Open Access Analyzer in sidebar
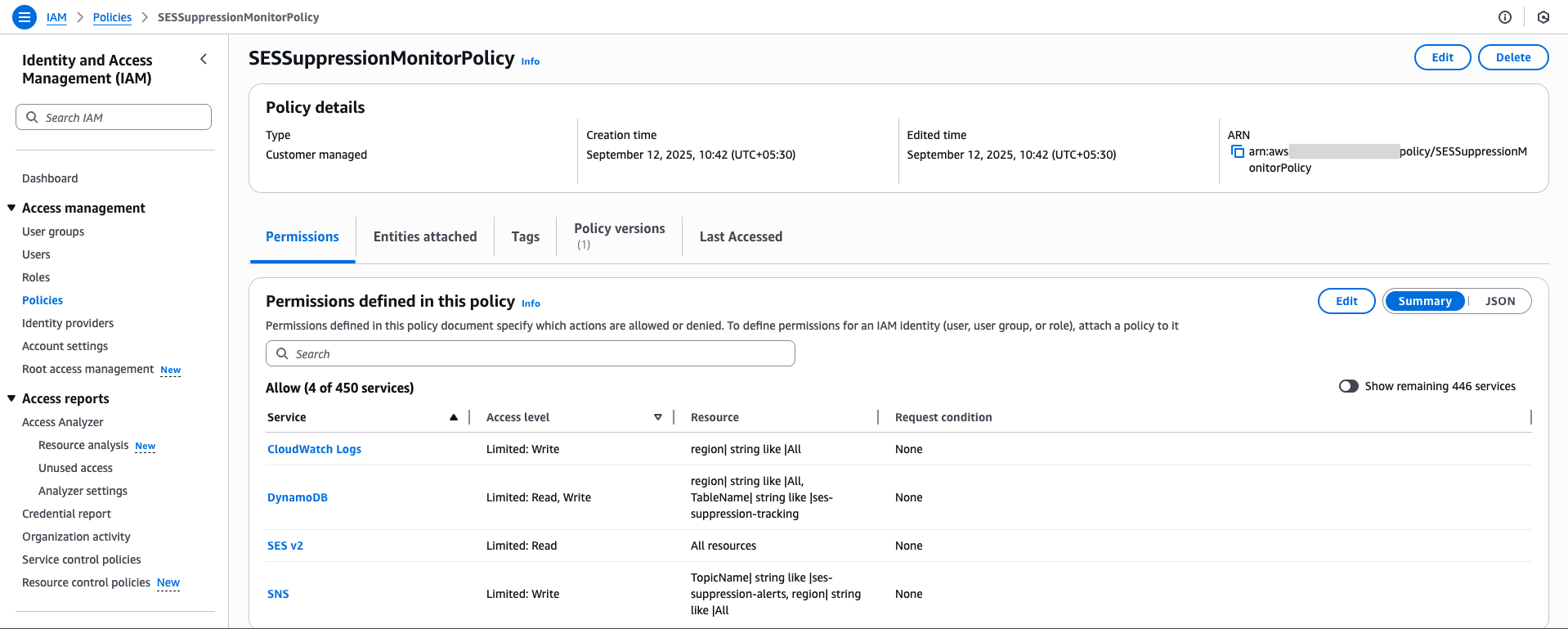 click(x=63, y=422)
